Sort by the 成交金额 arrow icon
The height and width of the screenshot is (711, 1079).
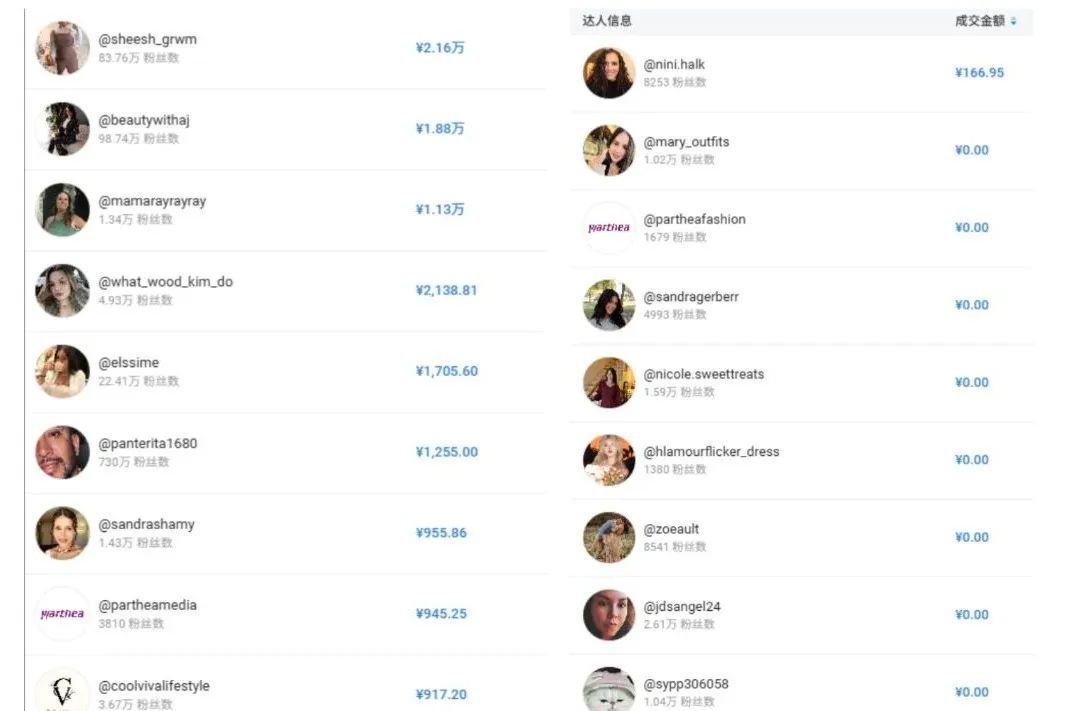click(1013, 21)
